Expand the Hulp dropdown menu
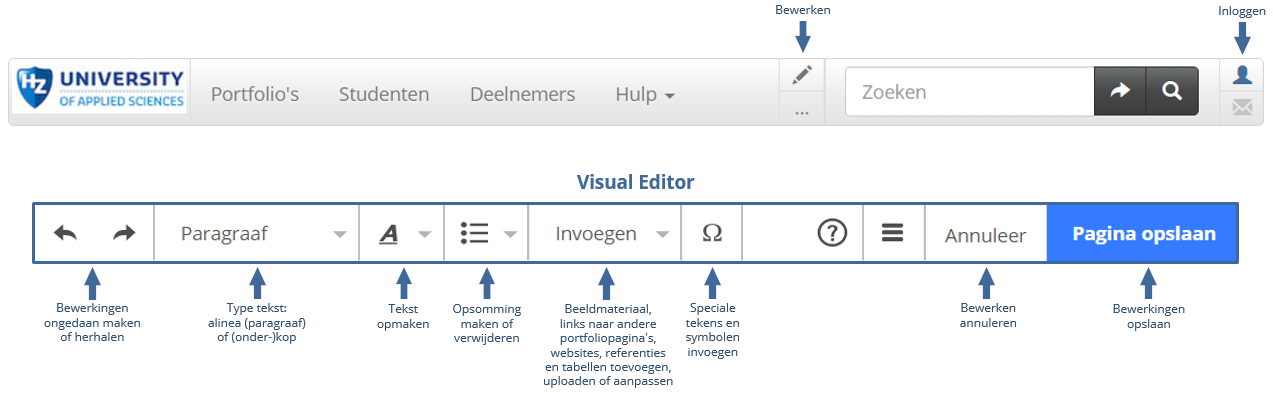Viewport: 1273px width, 393px height. pyautogui.click(x=645, y=94)
